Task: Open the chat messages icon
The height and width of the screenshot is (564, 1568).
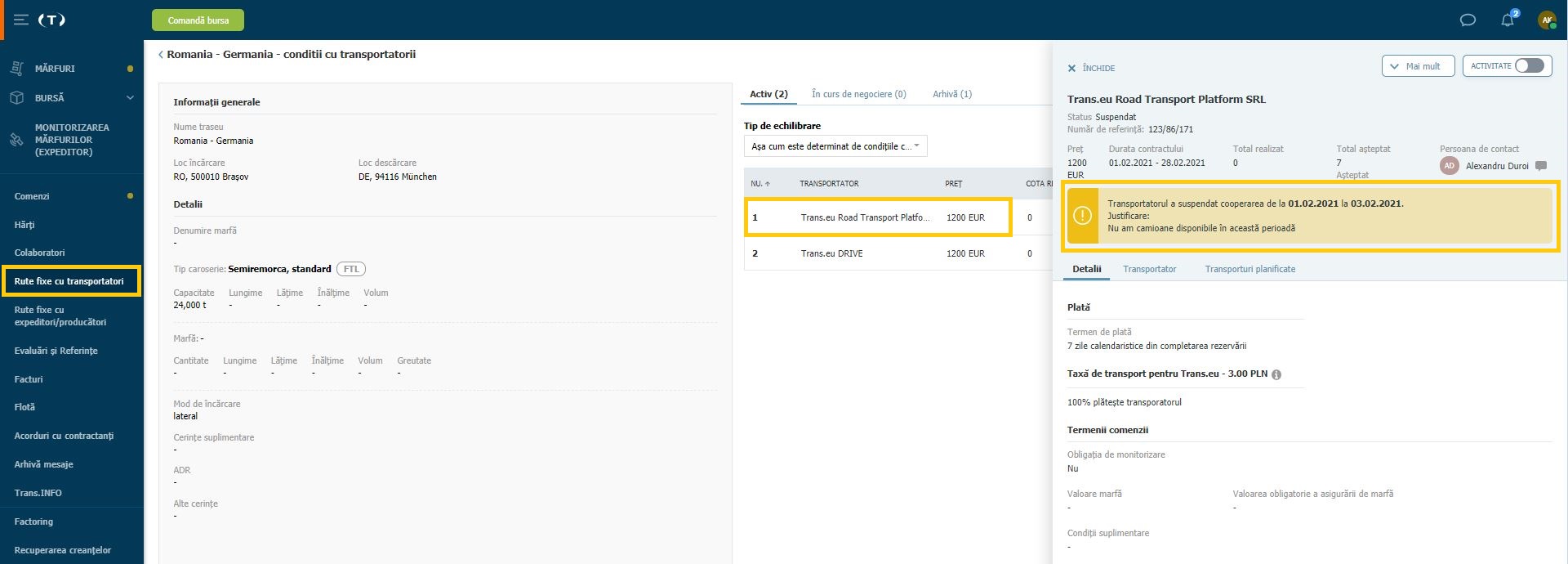Action: click(x=1468, y=20)
